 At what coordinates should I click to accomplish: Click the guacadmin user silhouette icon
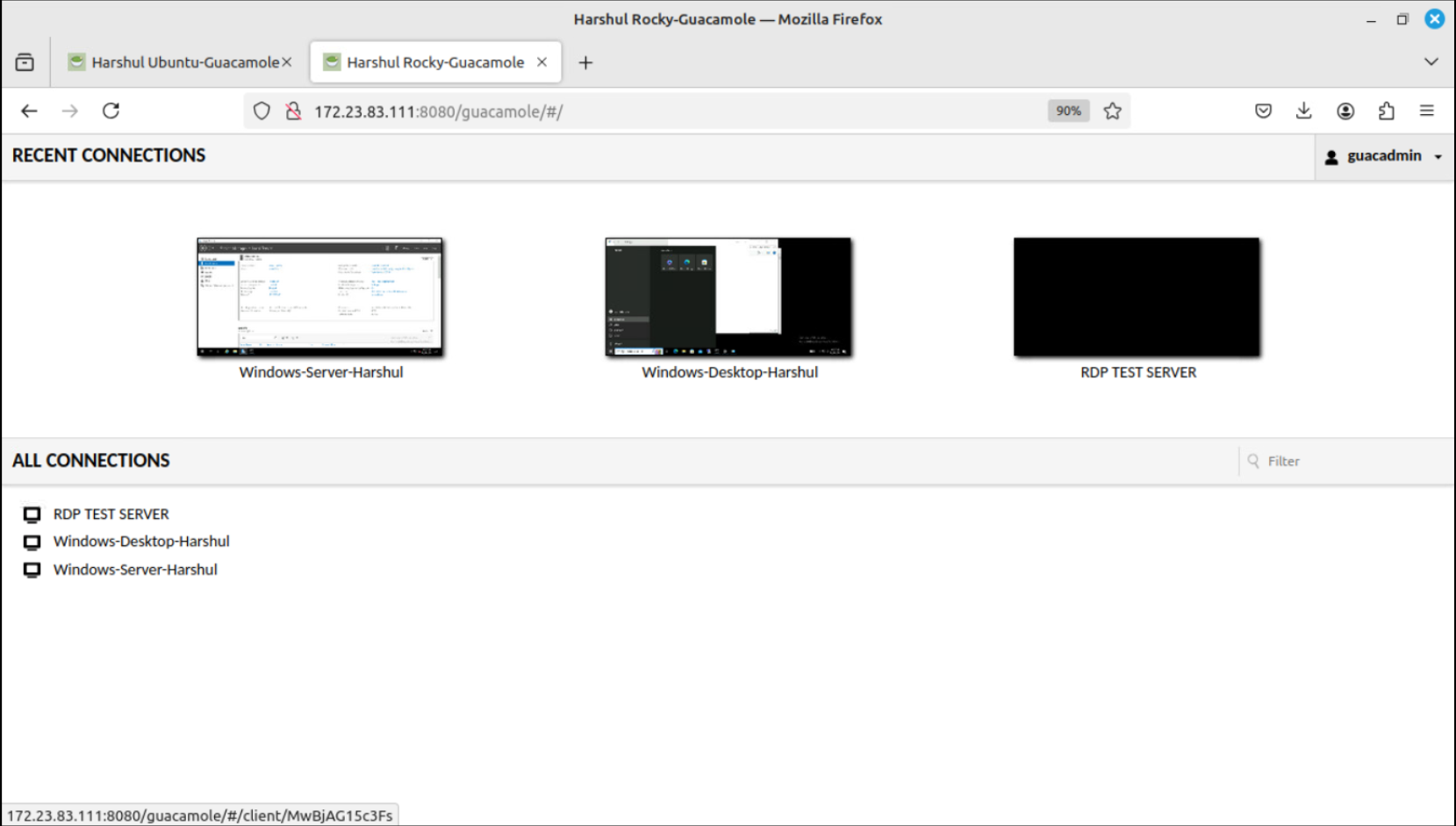(1331, 157)
